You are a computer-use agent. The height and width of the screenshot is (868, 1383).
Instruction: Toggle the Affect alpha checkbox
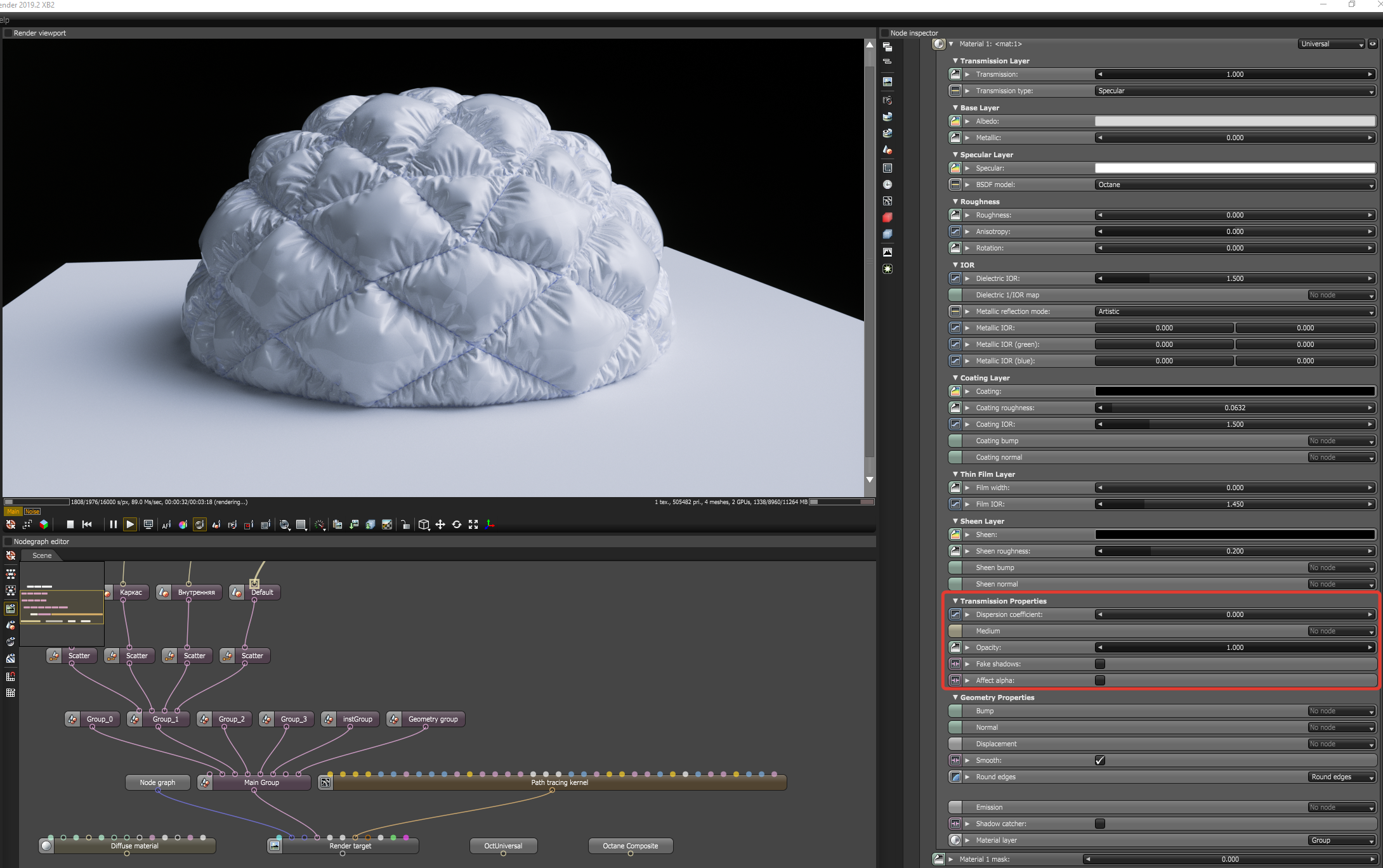coord(1100,680)
